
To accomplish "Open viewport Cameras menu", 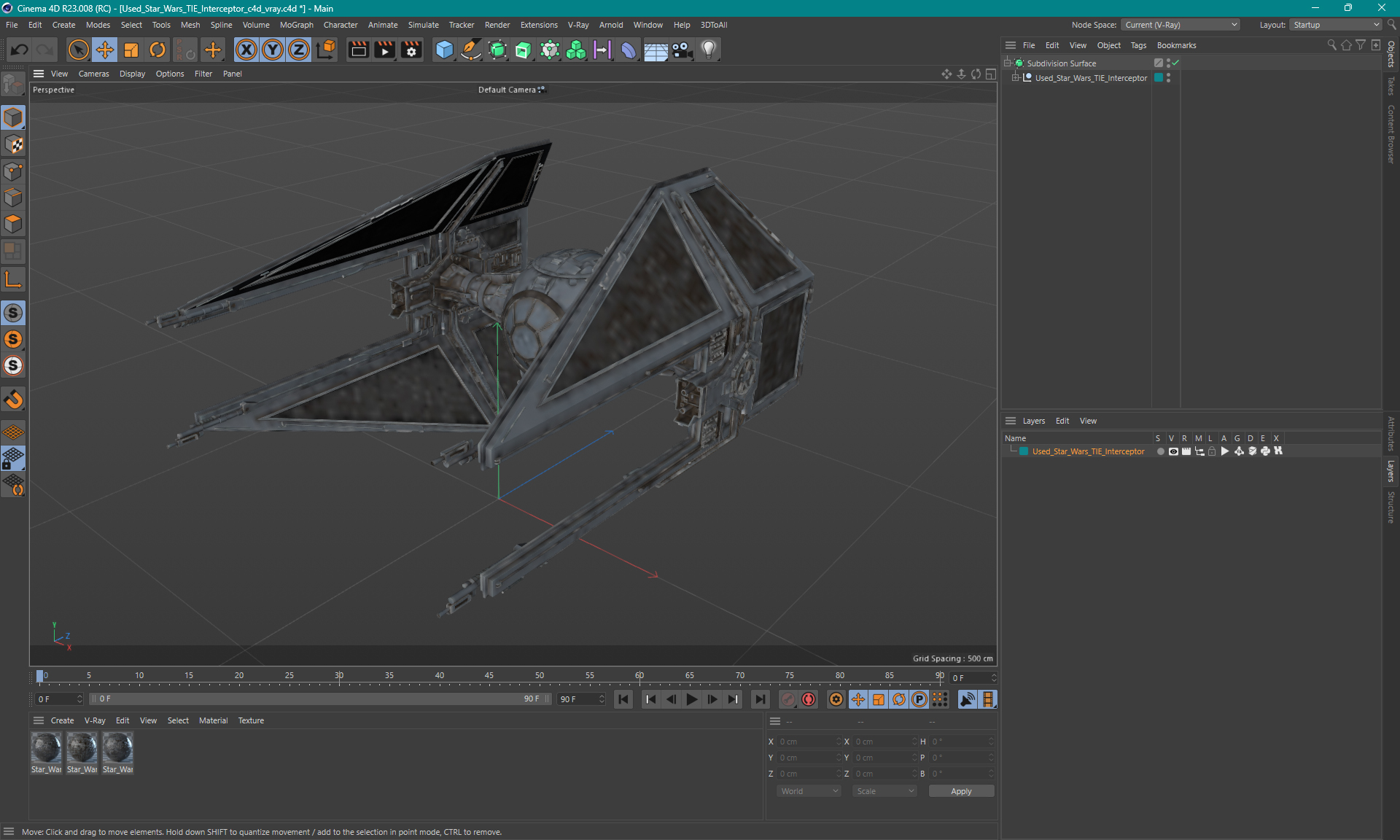I will [93, 74].
